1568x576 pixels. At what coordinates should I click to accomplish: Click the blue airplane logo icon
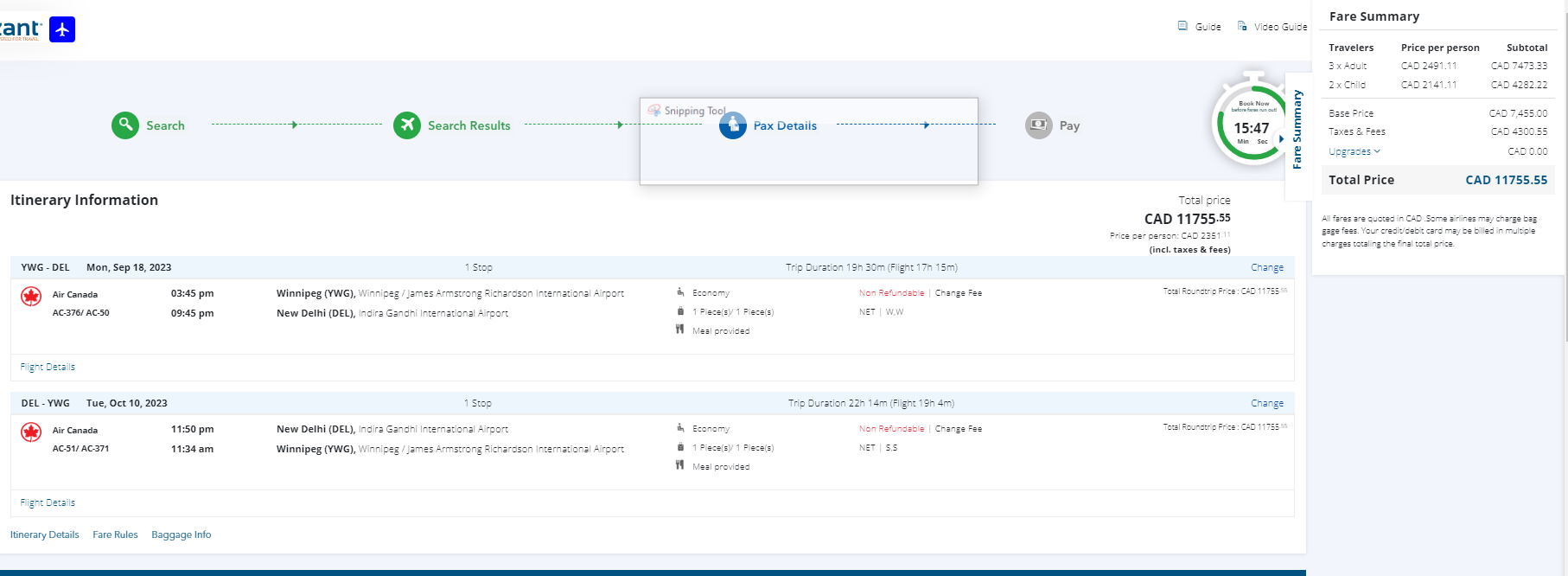point(62,29)
